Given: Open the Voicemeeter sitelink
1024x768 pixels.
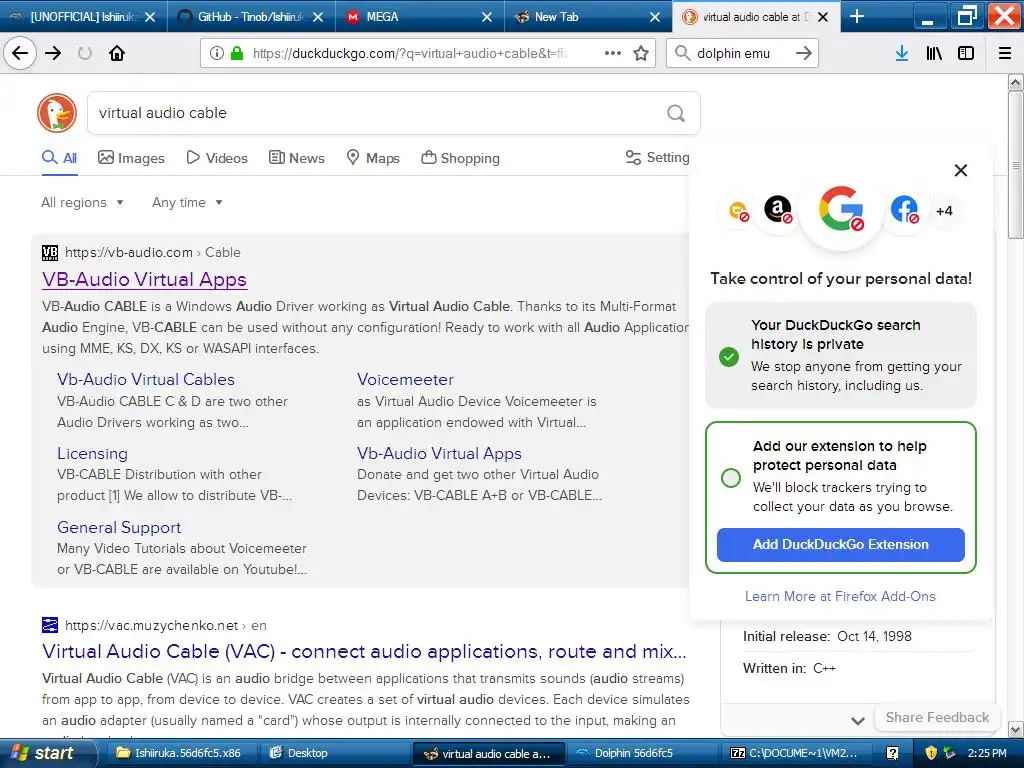Looking at the screenshot, I should [405, 379].
